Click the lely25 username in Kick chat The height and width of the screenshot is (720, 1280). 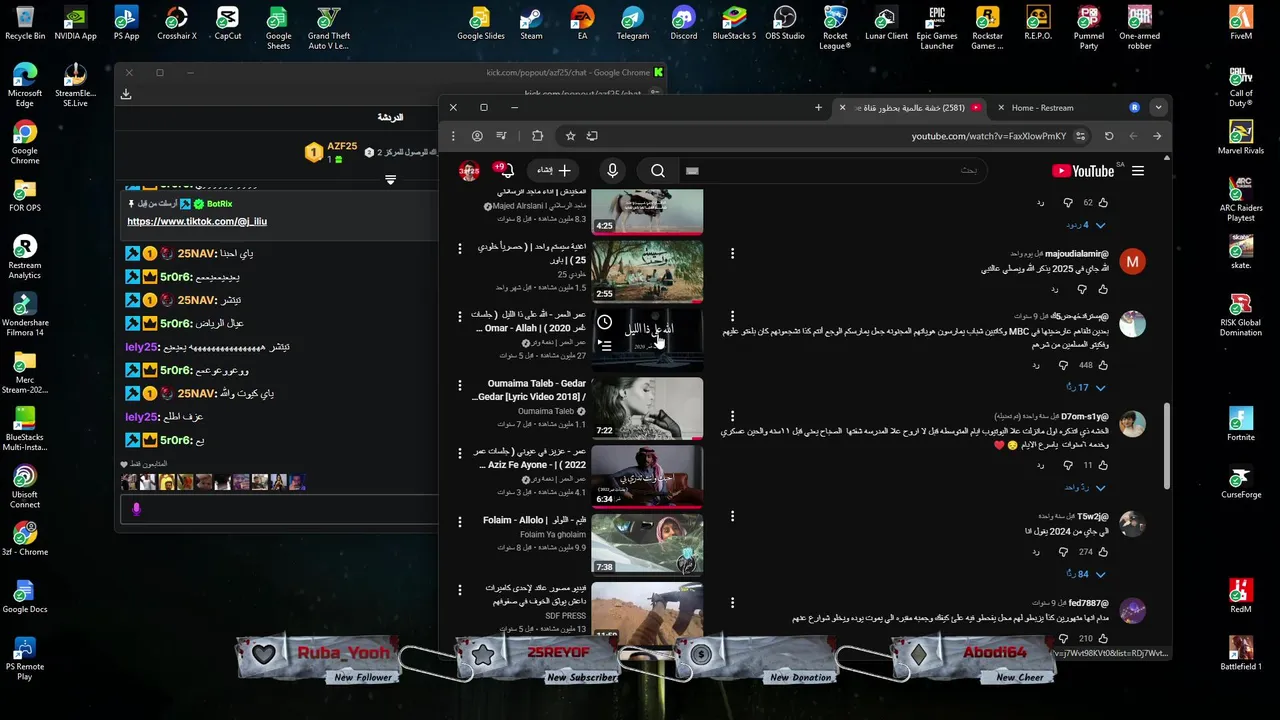[142, 347]
